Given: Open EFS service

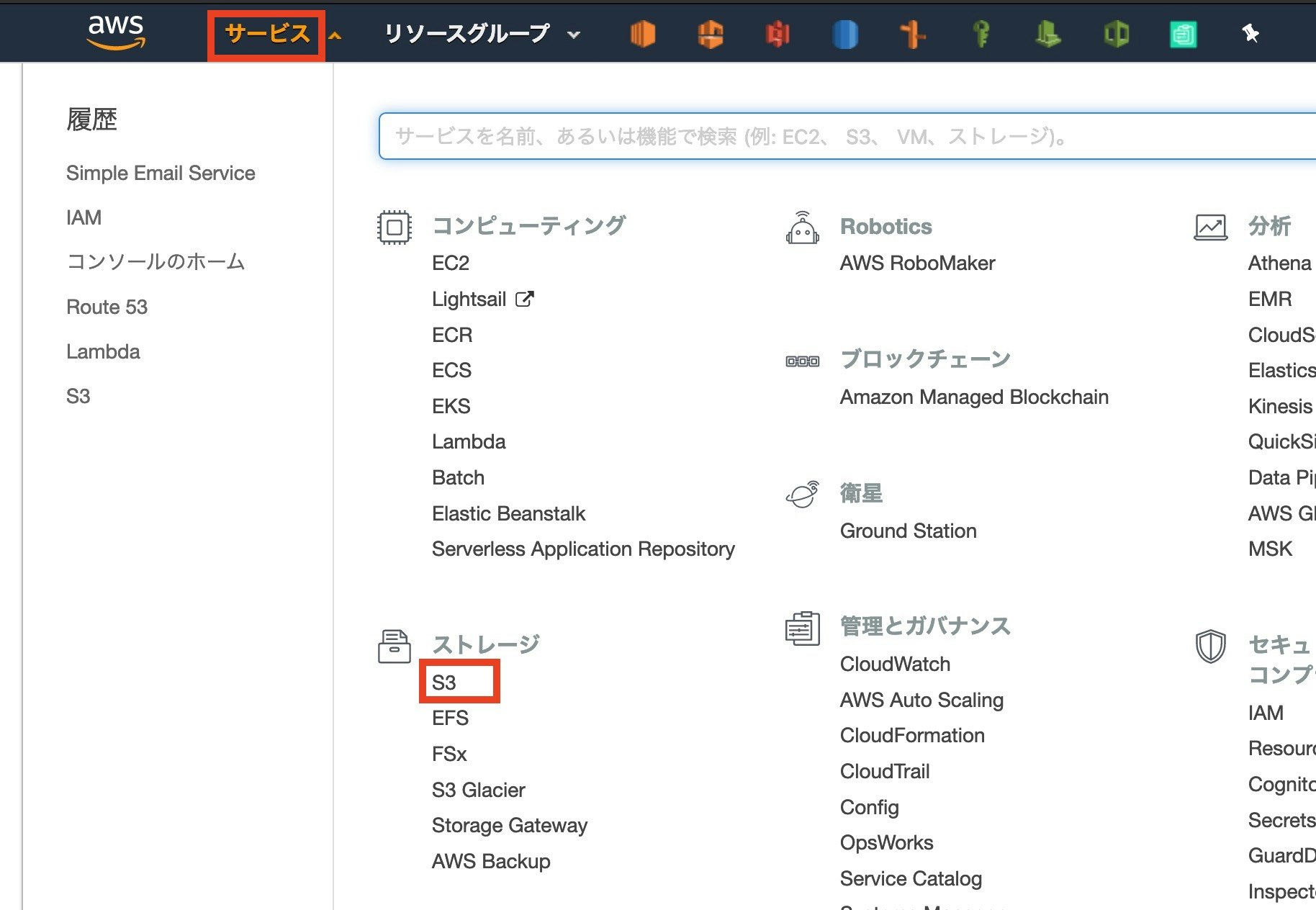Looking at the screenshot, I should pyautogui.click(x=450, y=718).
